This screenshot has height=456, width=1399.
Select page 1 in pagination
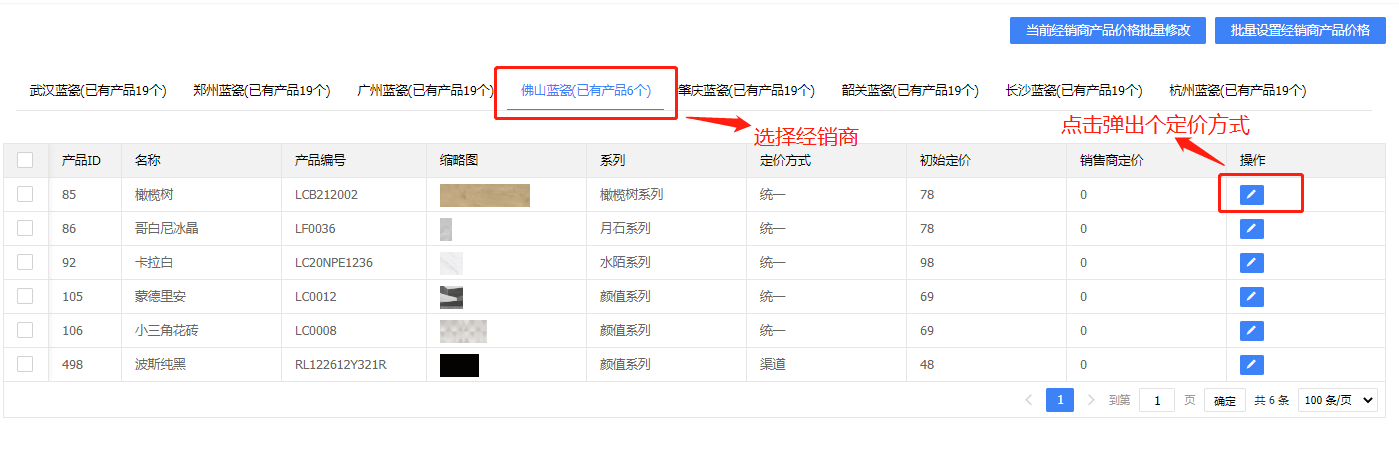click(x=1060, y=400)
